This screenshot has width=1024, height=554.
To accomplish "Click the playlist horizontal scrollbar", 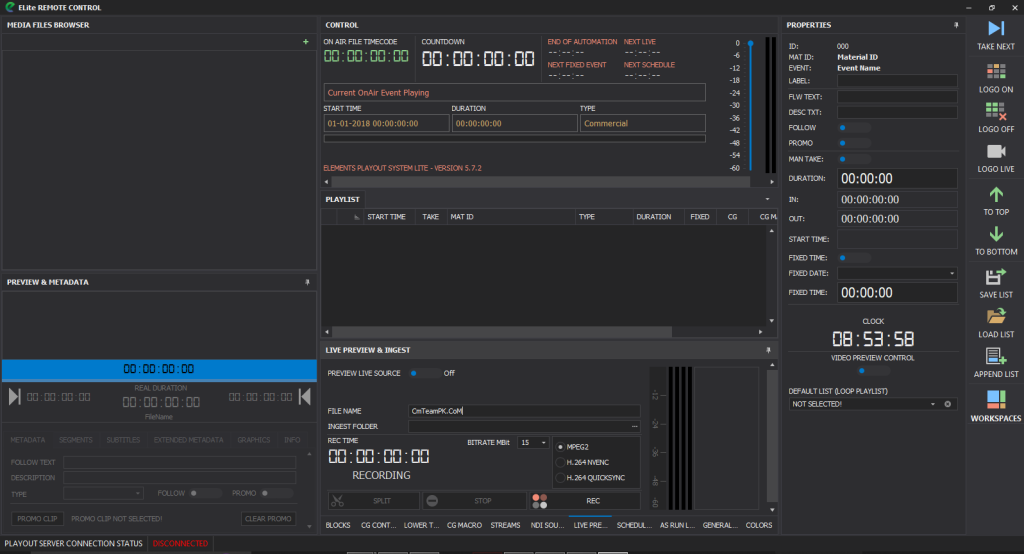I will pos(501,332).
